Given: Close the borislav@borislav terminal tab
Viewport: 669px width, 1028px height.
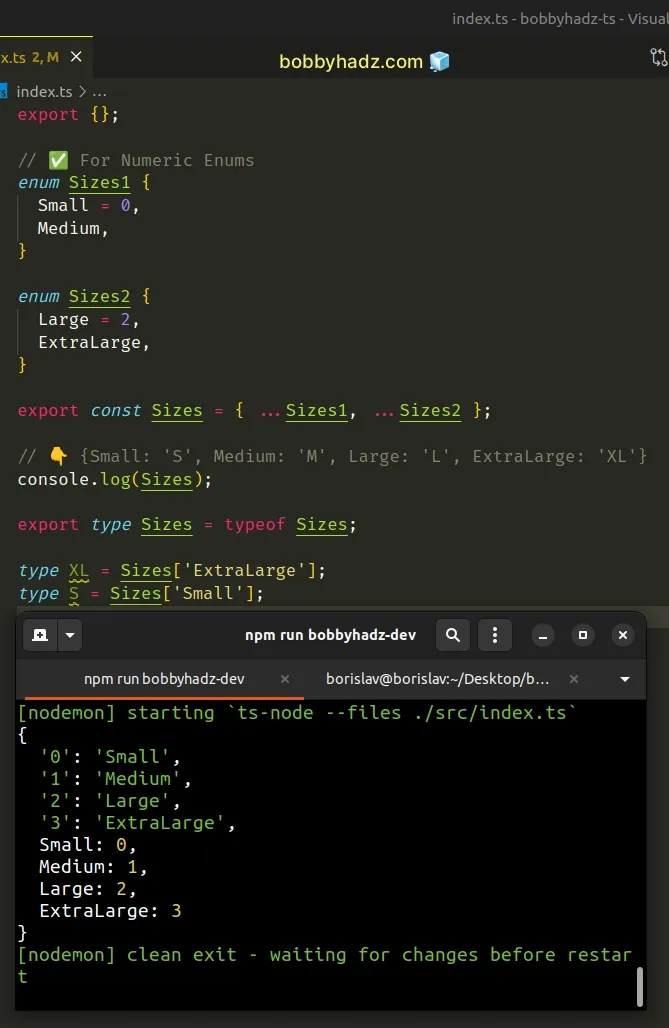Looking at the screenshot, I should [x=574, y=679].
